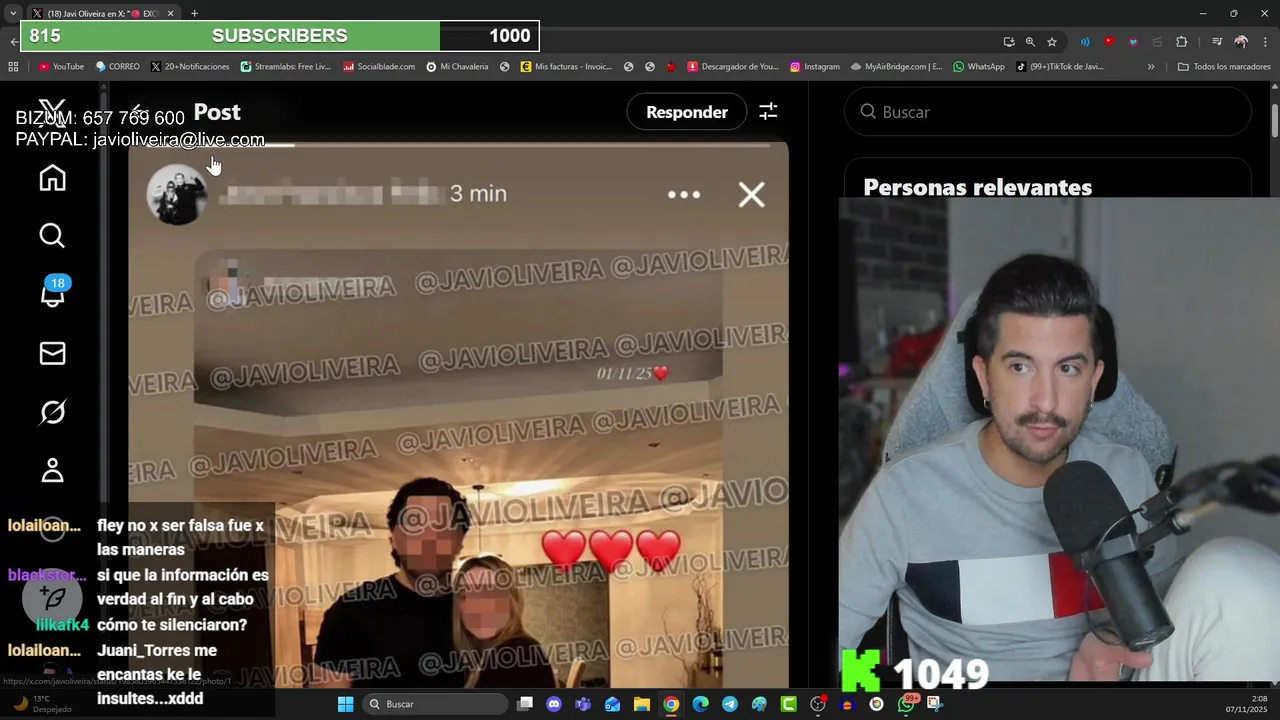Open Snipping Tool from the taskbar
1280x720 pixels.
coord(935,704)
